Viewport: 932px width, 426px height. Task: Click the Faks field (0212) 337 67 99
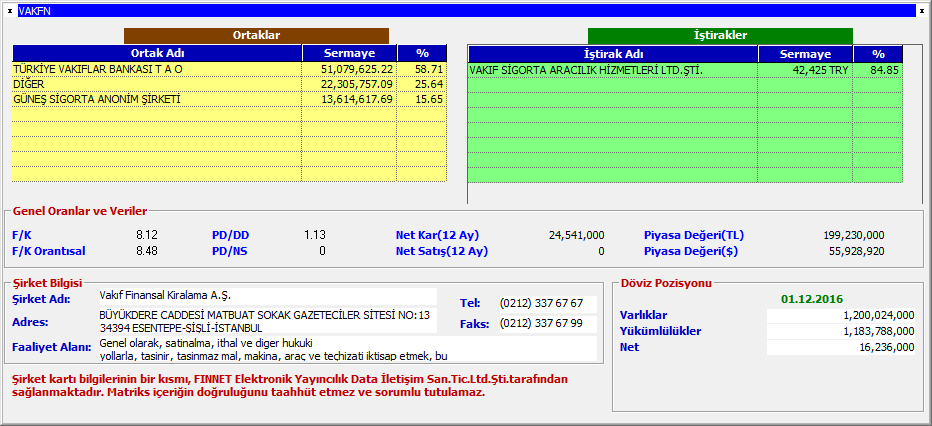(547, 324)
